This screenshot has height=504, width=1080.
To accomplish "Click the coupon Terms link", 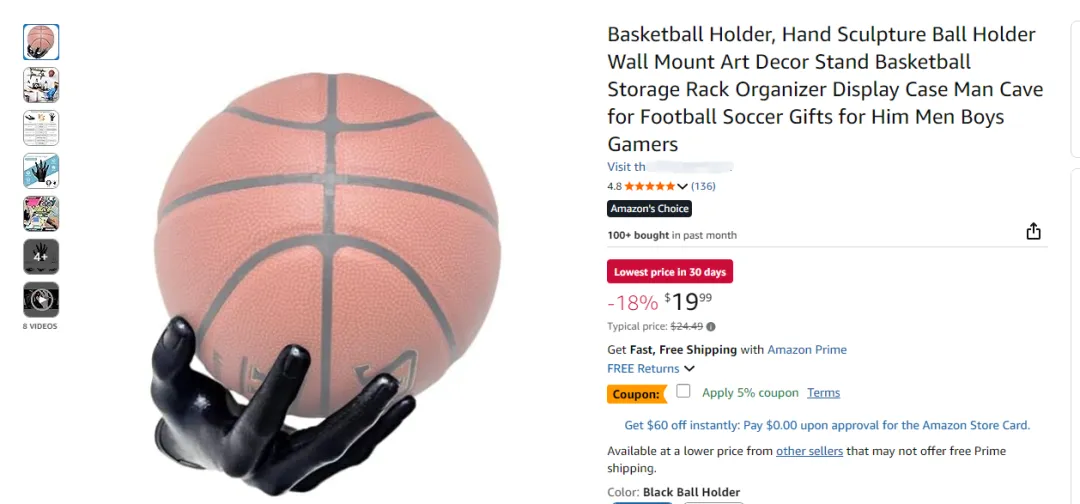I will tap(824, 393).
